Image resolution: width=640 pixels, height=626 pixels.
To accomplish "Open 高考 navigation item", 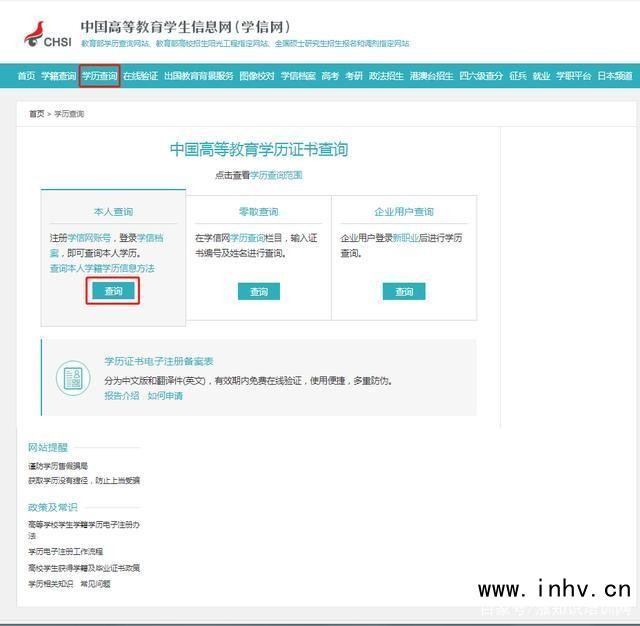I will [x=330, y=76].
